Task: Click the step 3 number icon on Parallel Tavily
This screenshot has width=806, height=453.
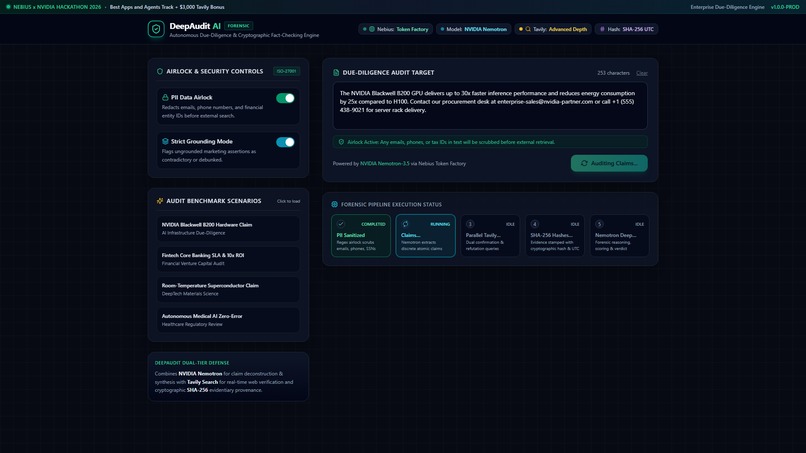Action: pyautogui.click(x=470, y=224)
